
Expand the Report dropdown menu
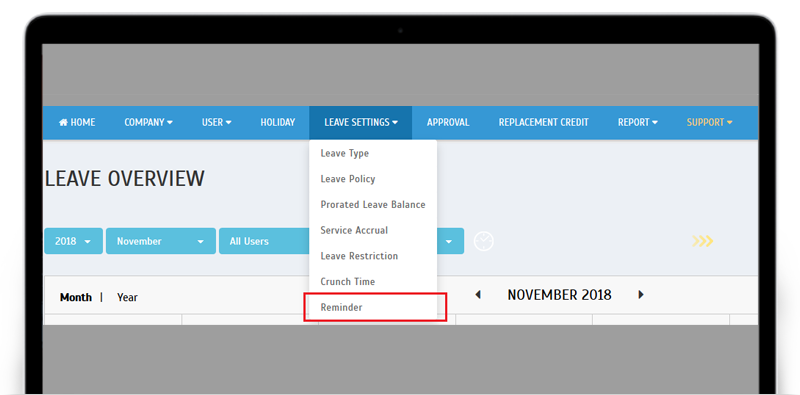[x=638, y=122]
